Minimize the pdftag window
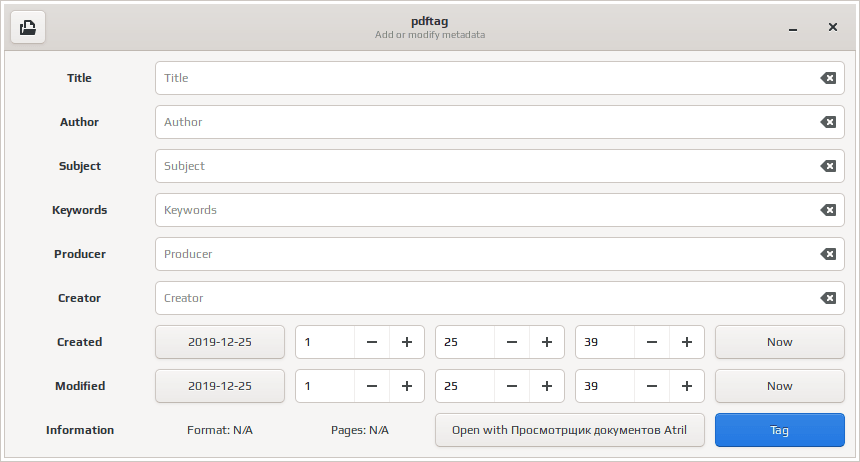Image resolution: width=860 pixels, height=462 pixels. click(793, 27)
